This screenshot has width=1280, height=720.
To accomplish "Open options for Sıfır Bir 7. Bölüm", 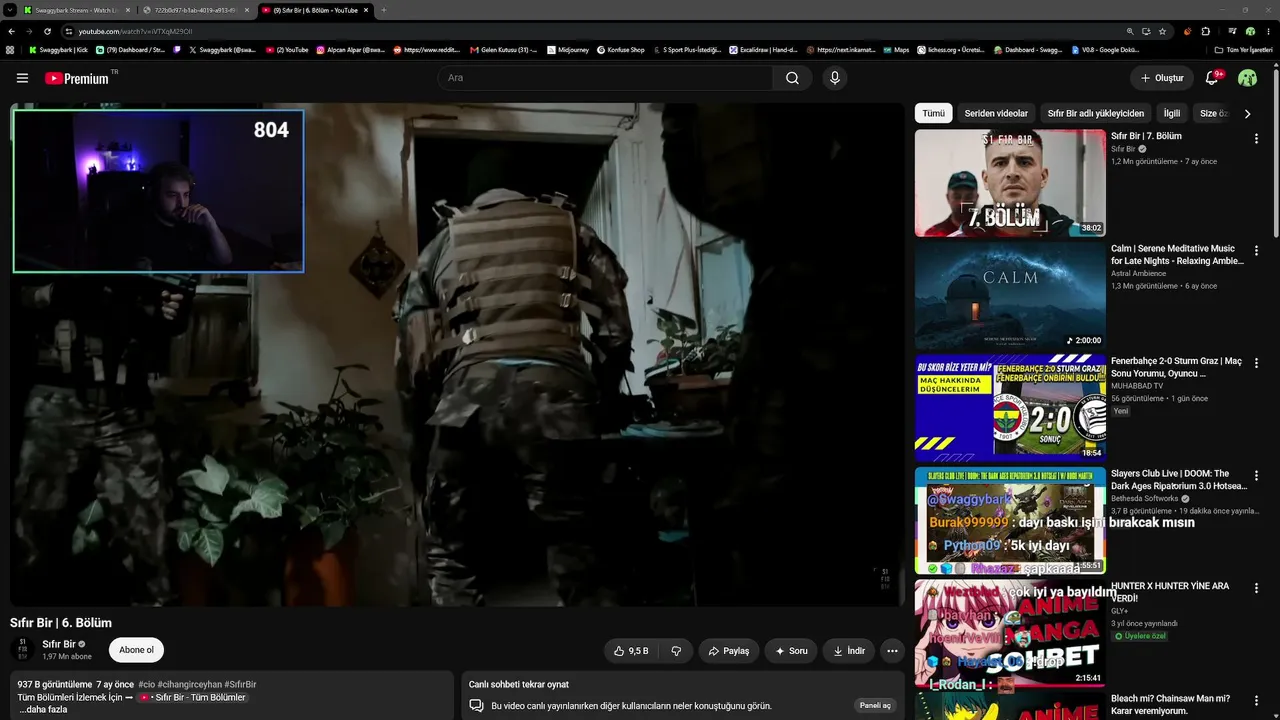I will [1256, 138].
